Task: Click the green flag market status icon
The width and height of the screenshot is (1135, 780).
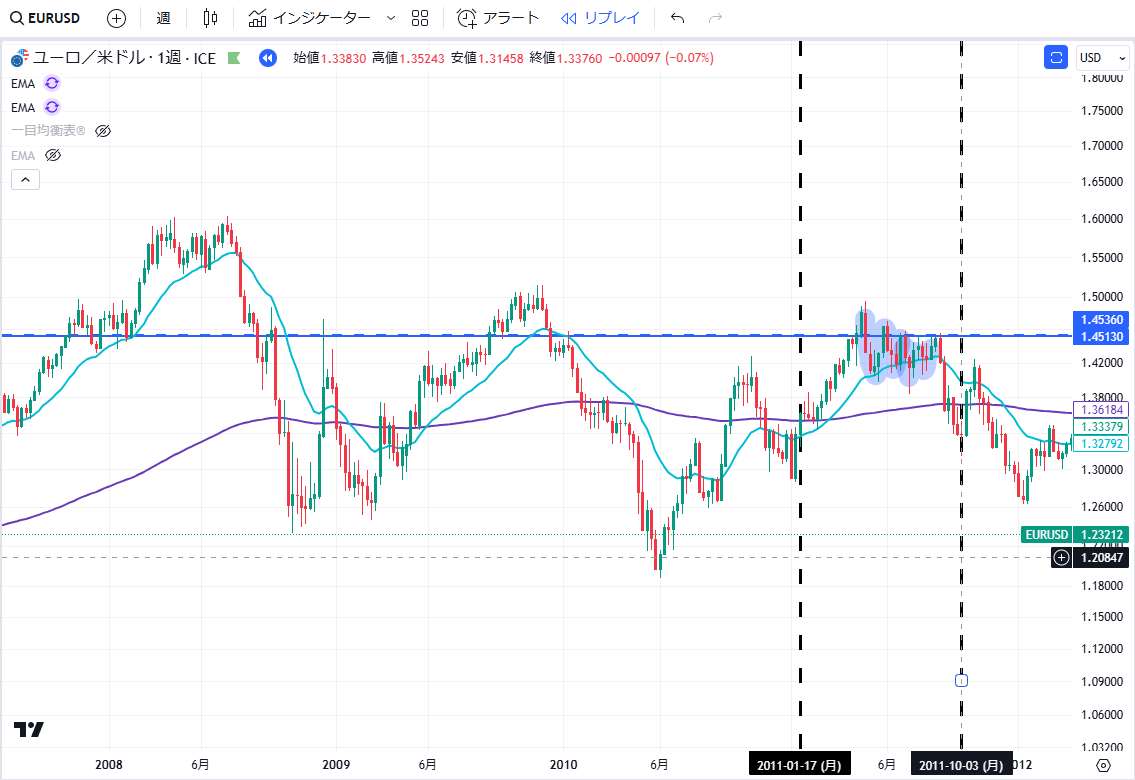Action: coord(234,58)
